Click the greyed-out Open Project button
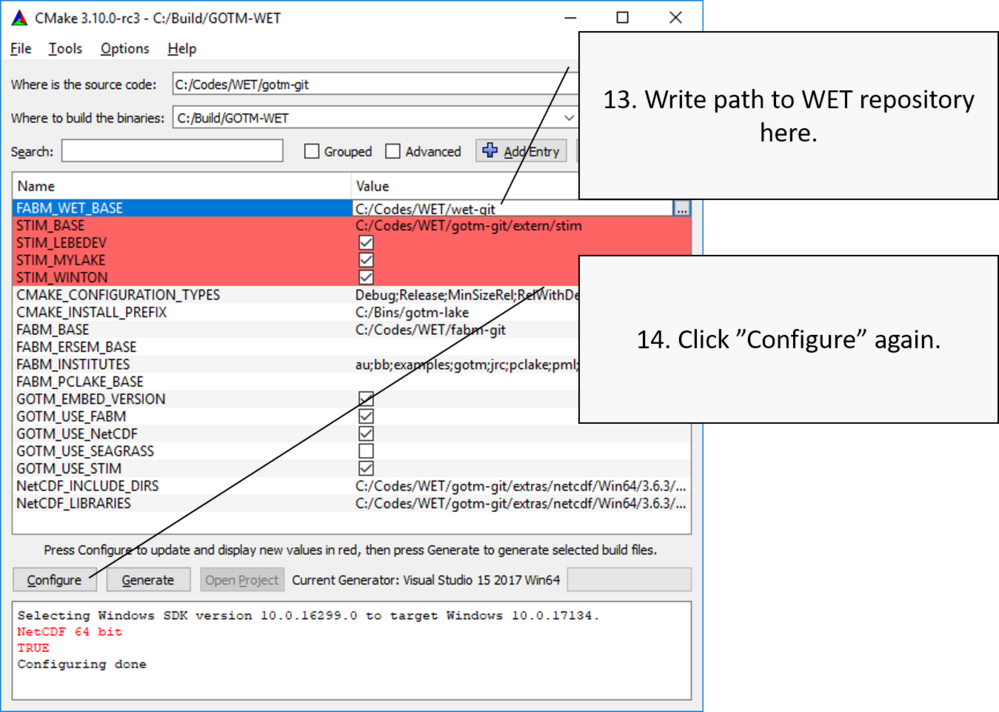 241,580
